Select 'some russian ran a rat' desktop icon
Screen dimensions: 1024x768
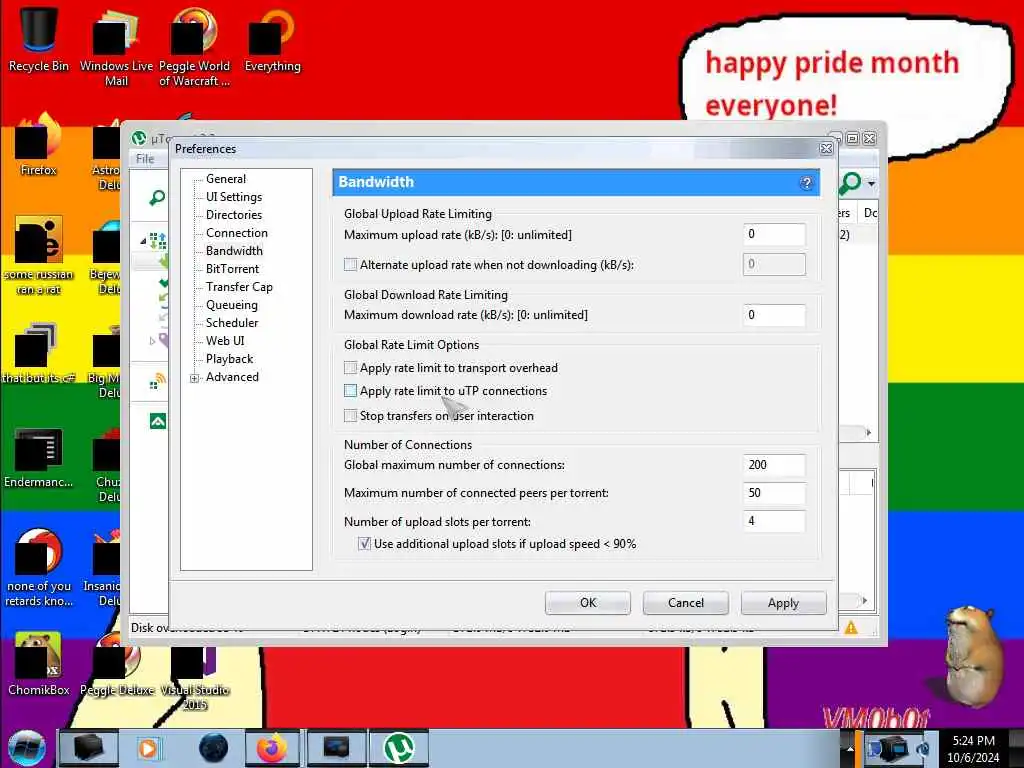click(38, 255)
